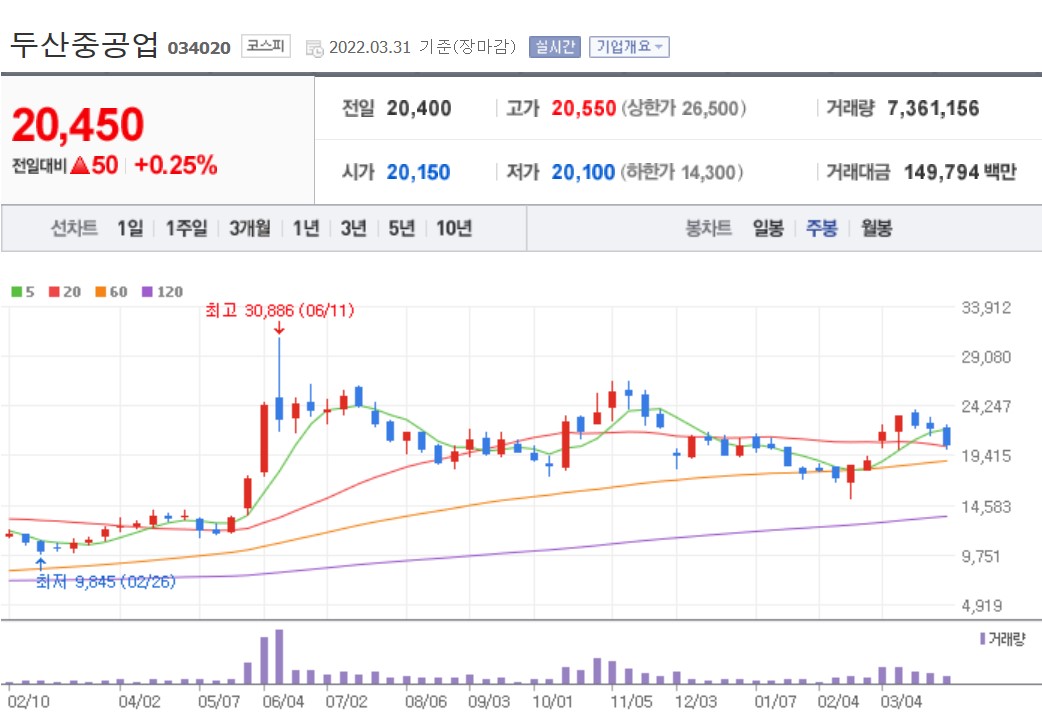The width and height of the screenshot is (1042, 720).
Task: Select the 1주일 line chart tab
Action: point(186,228)
